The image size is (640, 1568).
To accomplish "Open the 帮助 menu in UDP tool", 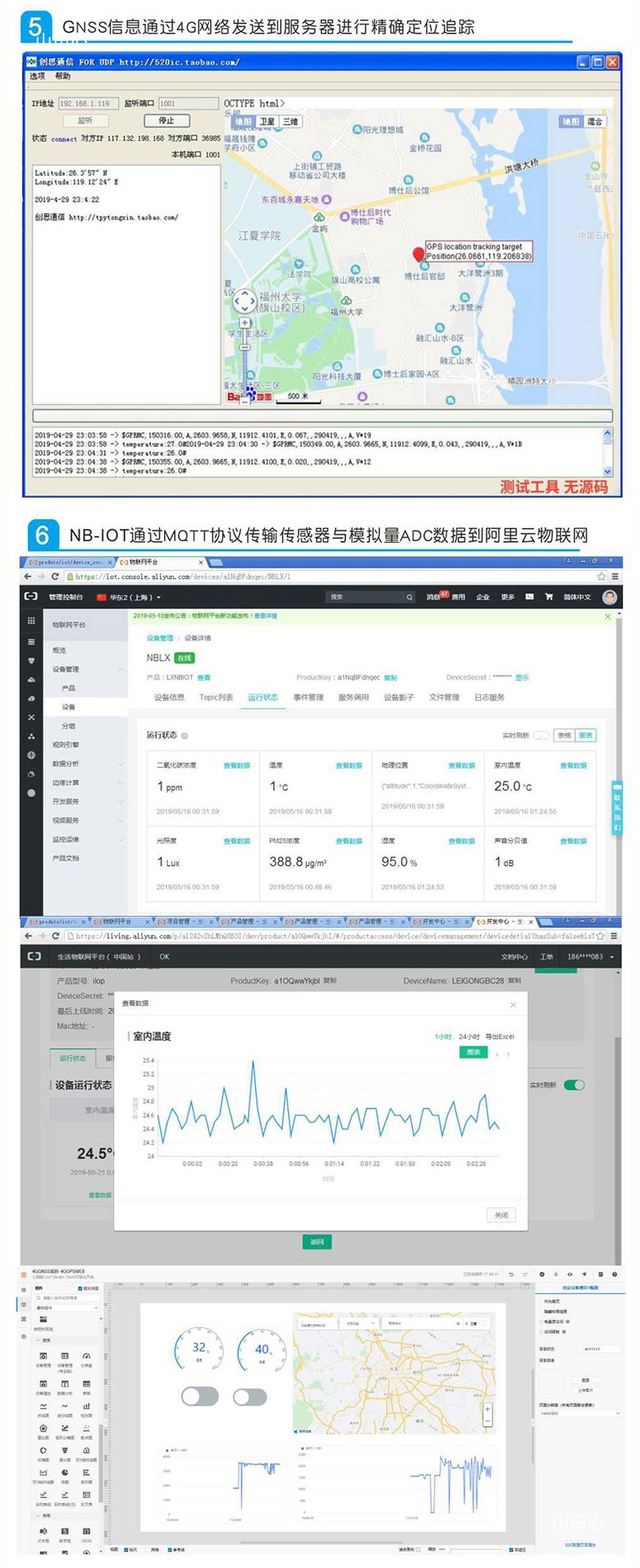I will click(x=62, y=76).
